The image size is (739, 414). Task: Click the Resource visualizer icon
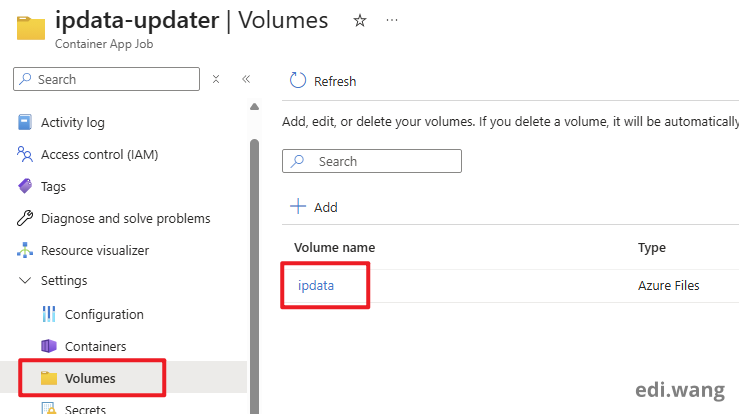tap(26, 251)
